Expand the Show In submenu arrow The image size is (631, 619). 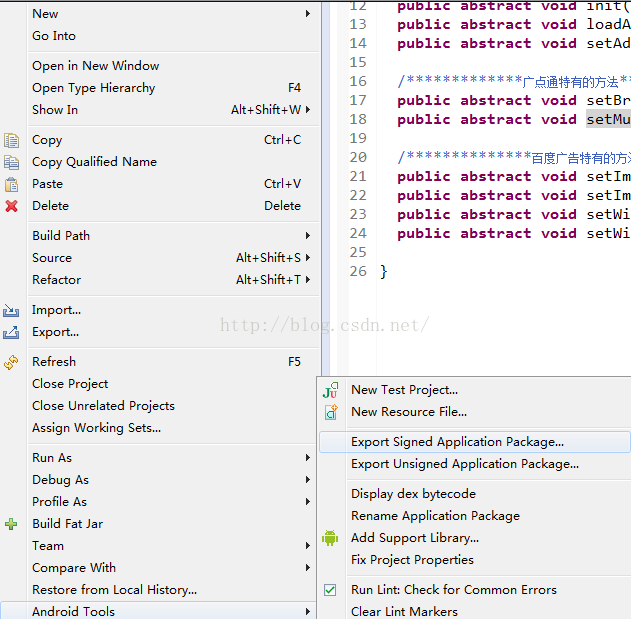point(308,110)
